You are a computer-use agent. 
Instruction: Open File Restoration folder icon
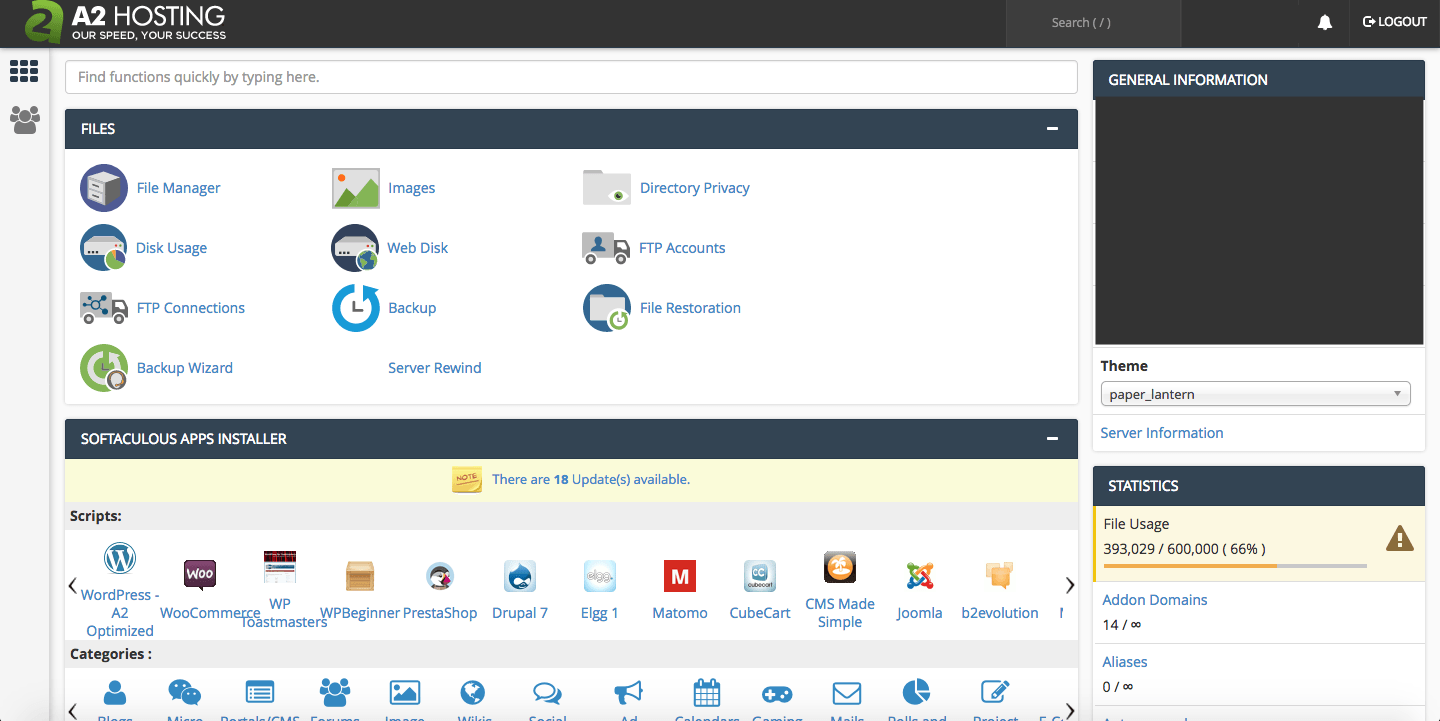point(607,308)
